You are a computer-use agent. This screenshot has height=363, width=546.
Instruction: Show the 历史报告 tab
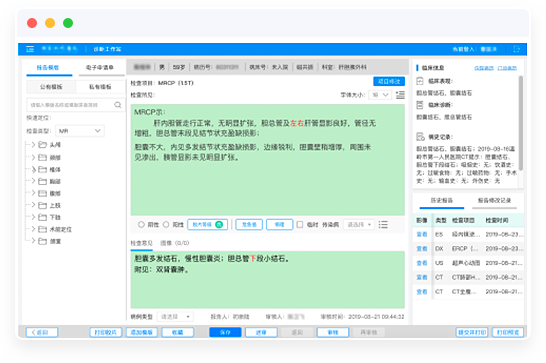(442, 200)
